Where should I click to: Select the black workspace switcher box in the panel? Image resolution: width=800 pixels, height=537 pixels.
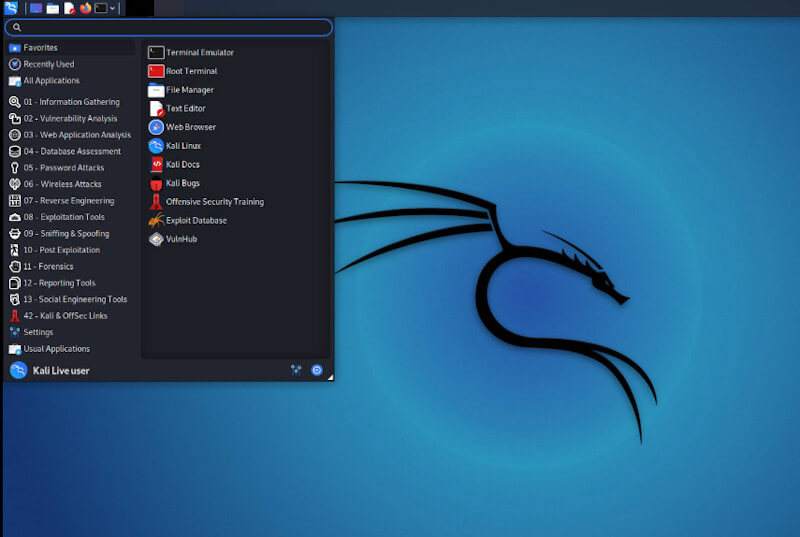tap(140, 8)
